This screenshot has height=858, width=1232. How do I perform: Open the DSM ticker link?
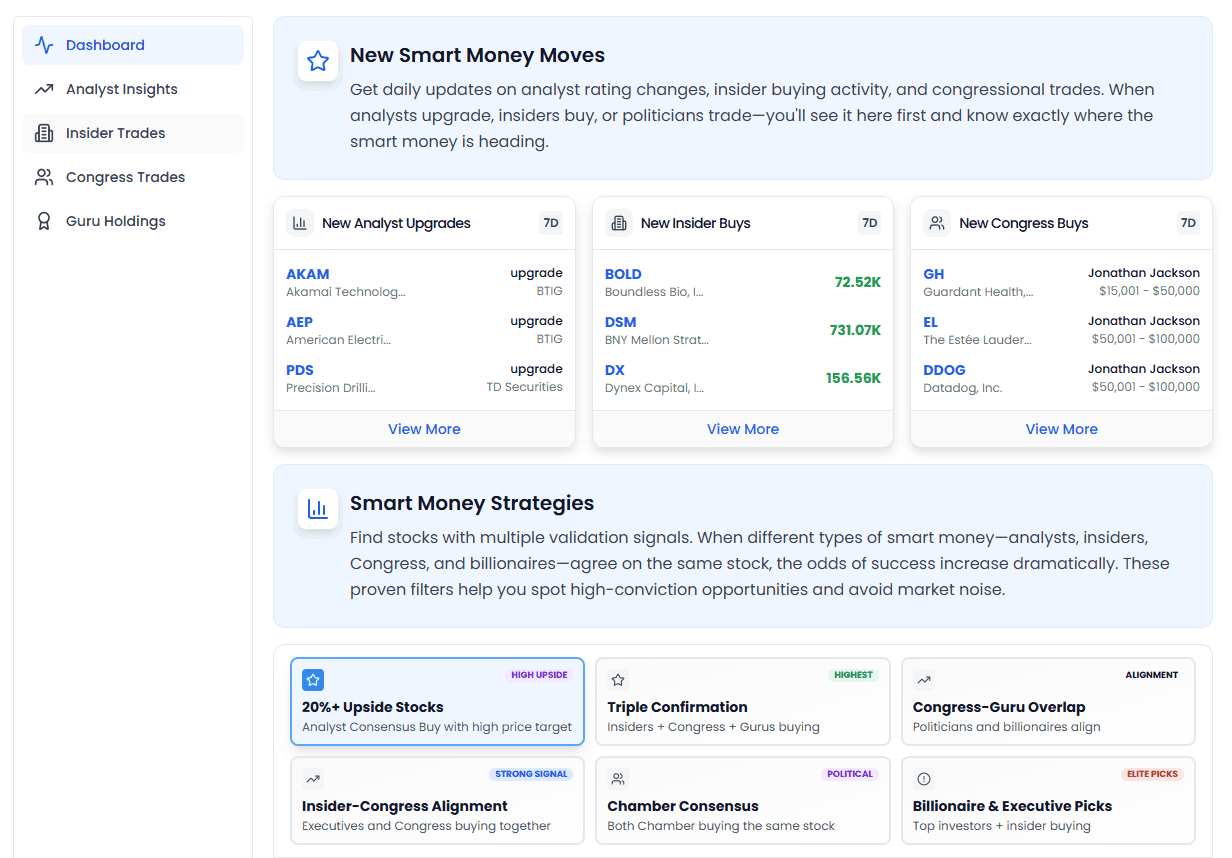pyautogui.click(x=620, y=322)
